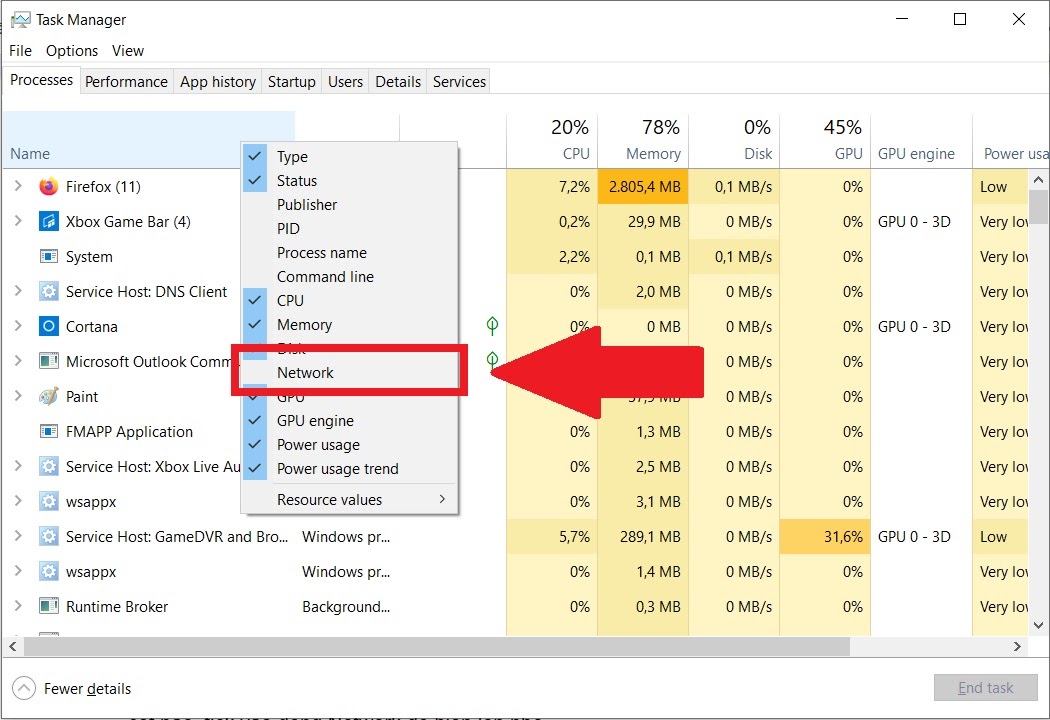Click the Xbox Game Bar process icon
The width and height of the screenshot is (1050, 720).
pos(48,222)
